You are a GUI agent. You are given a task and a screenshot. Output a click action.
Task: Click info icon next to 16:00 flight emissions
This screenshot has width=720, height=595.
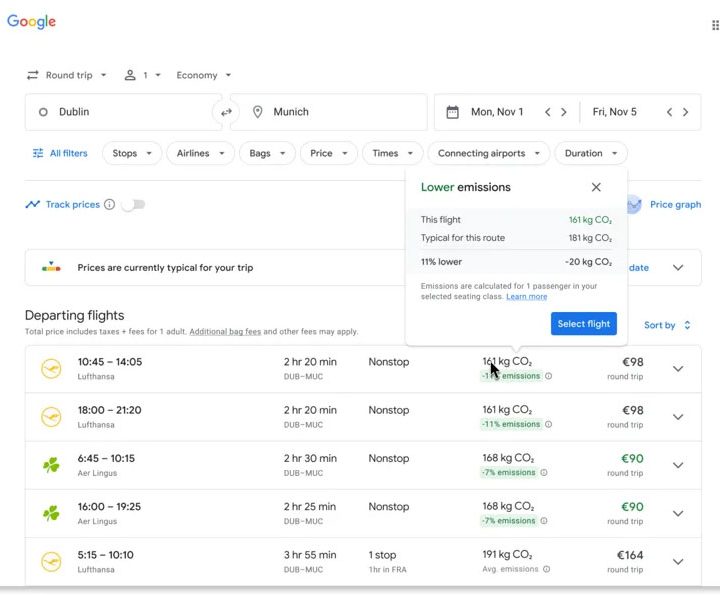(544, 521)
